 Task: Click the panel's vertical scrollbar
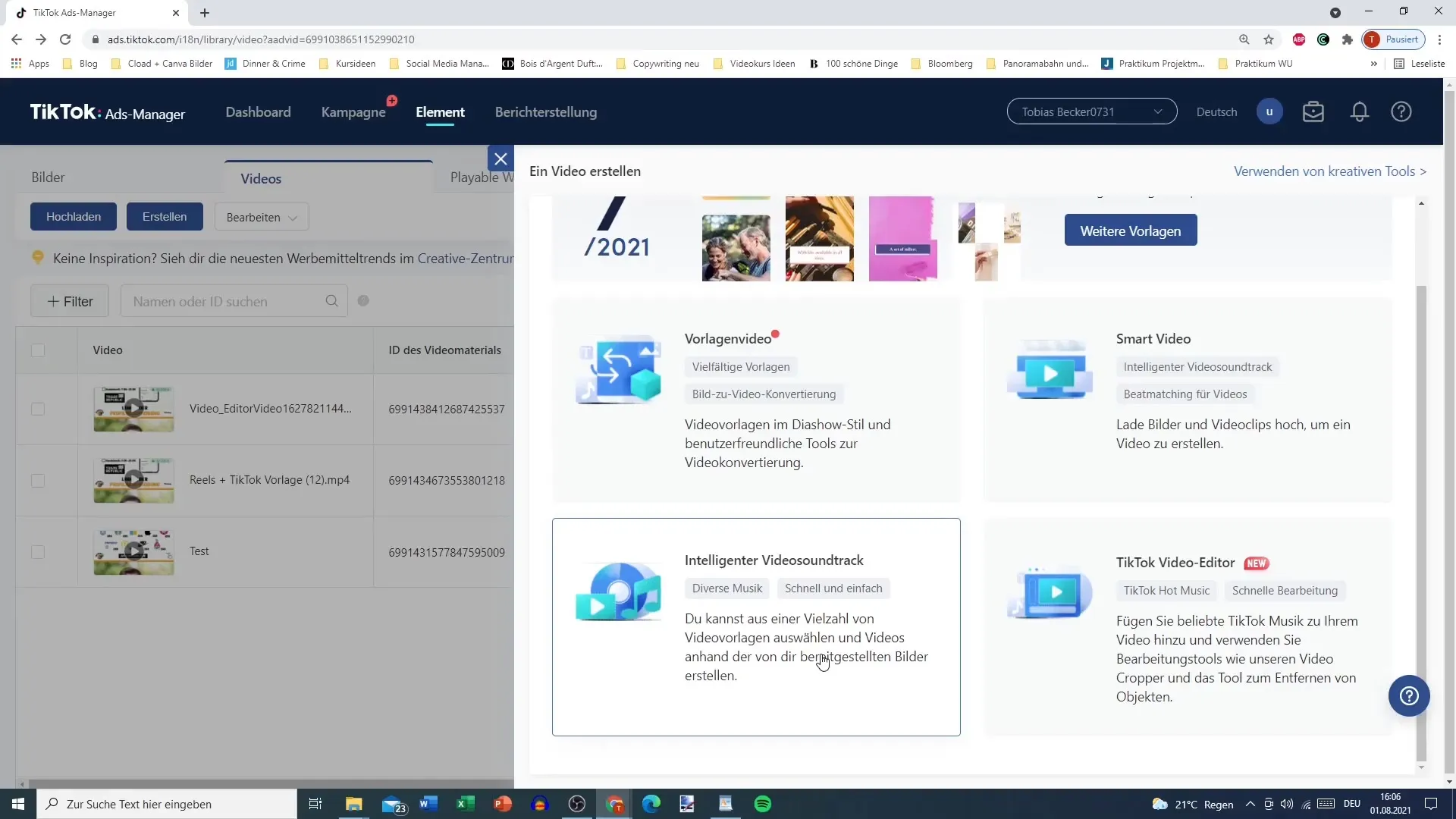click(x=1421, y=523)
